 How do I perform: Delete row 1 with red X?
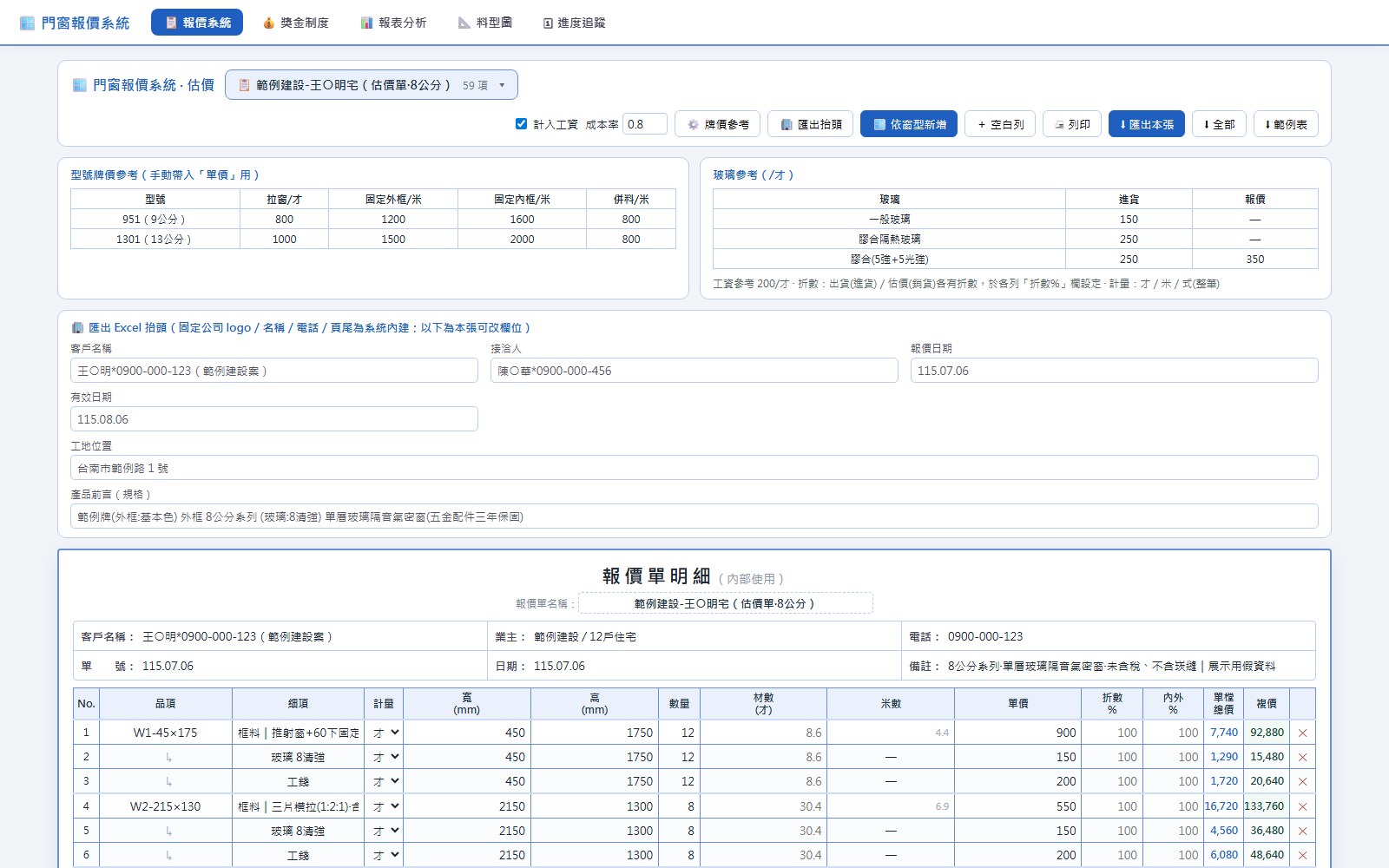(x=1302, y=733)
